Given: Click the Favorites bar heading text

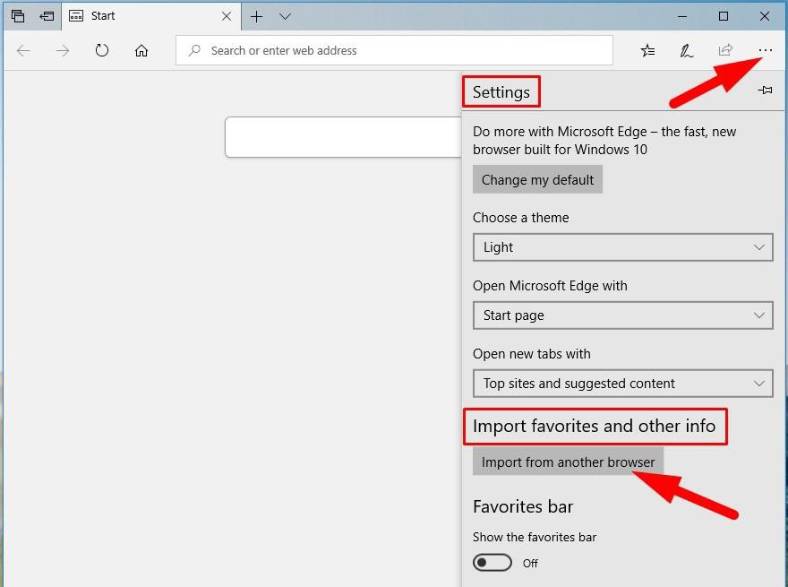Looking at the screenshot, I should (x=523, y=506).
